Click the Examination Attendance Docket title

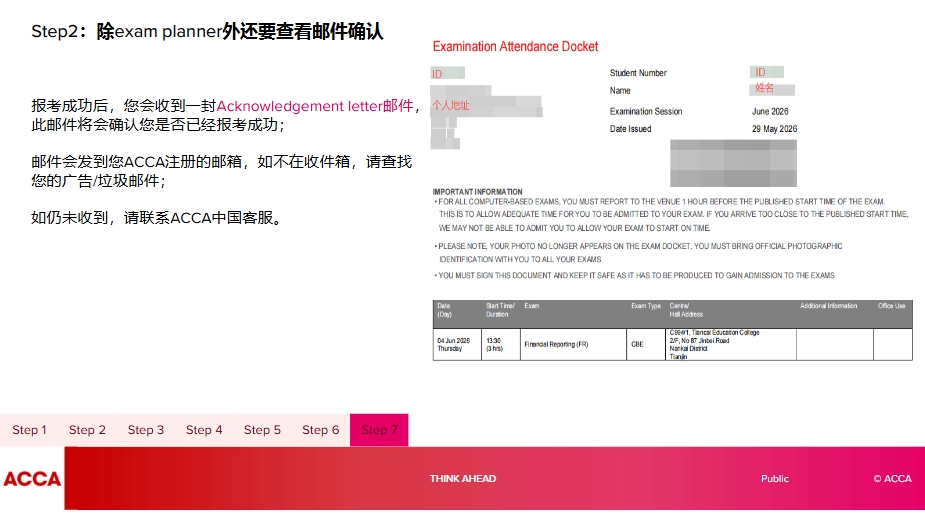coord(516,47)
